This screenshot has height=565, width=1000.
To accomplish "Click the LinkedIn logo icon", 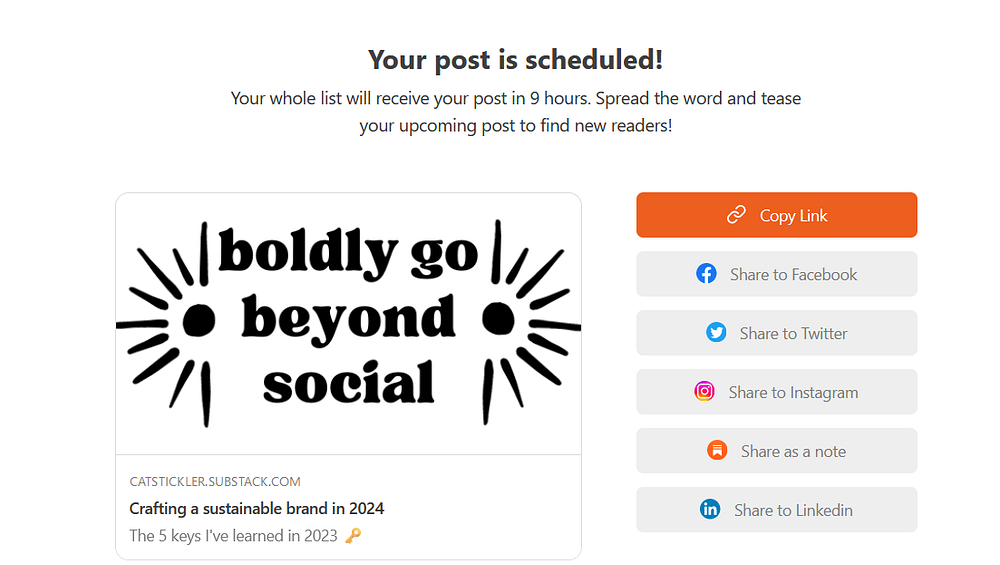I will click(710, 510).
